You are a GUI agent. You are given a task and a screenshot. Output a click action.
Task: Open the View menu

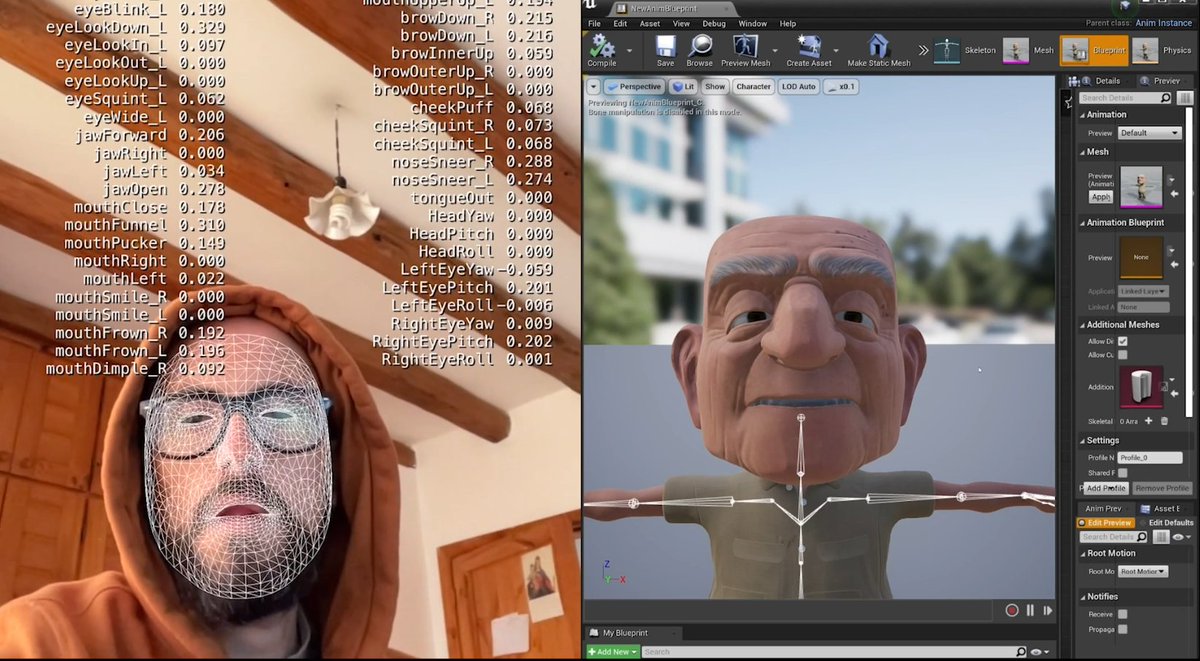click(681, 23)
